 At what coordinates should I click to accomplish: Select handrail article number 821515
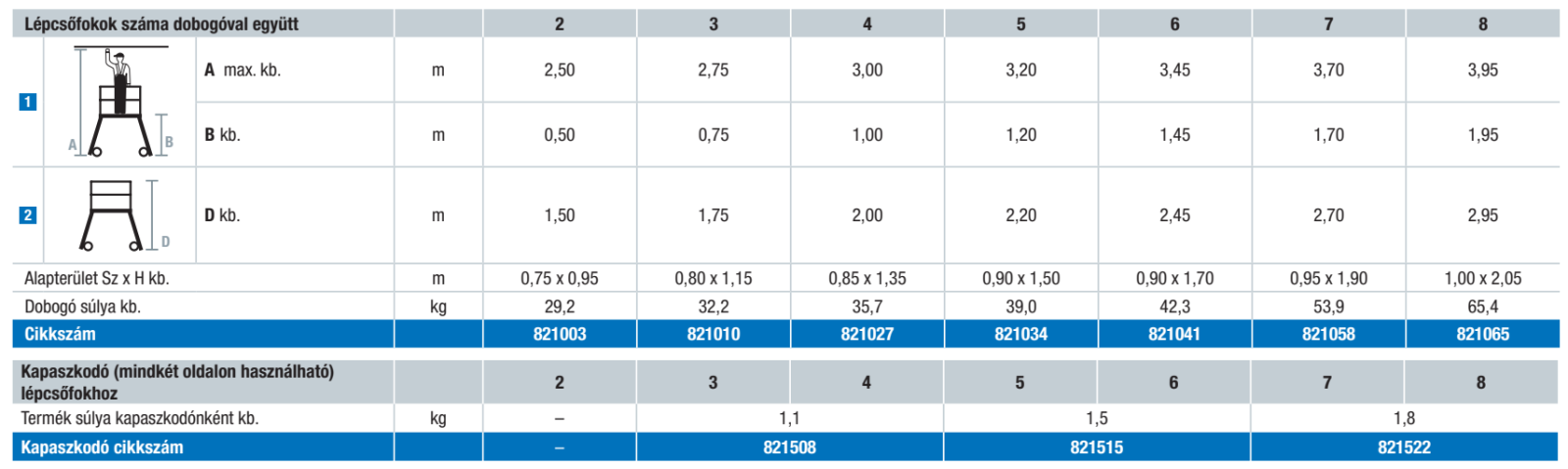(1097, 447)
